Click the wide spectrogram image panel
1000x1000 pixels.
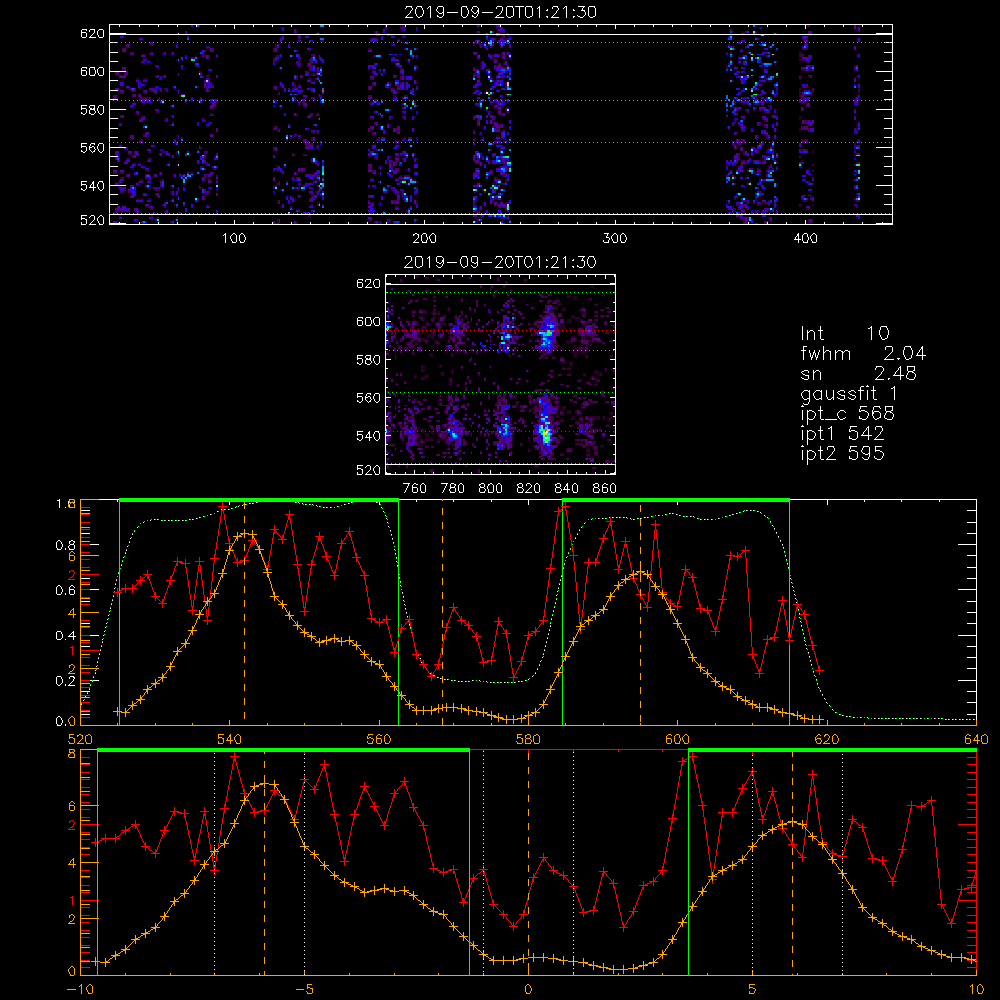(x=501, y=124)
